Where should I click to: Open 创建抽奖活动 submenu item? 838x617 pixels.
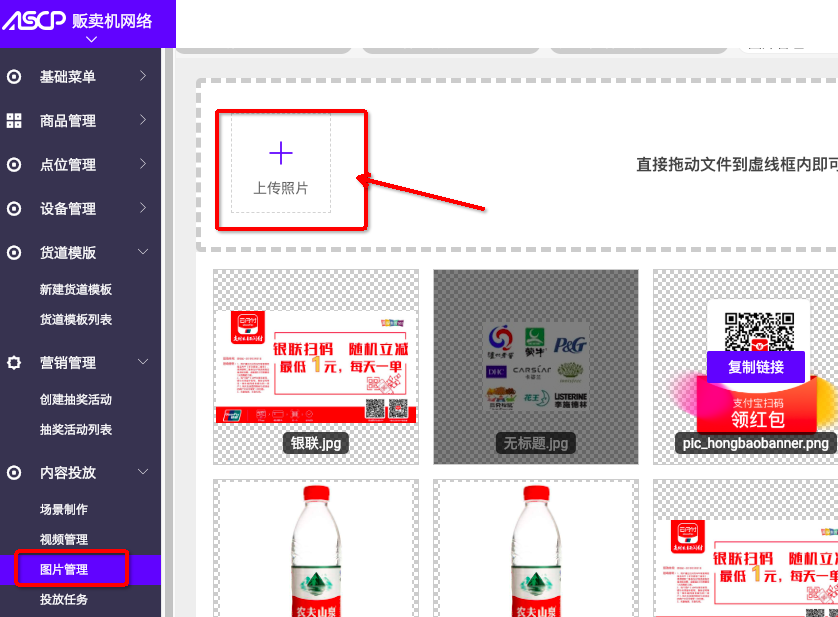pos(76,400)
